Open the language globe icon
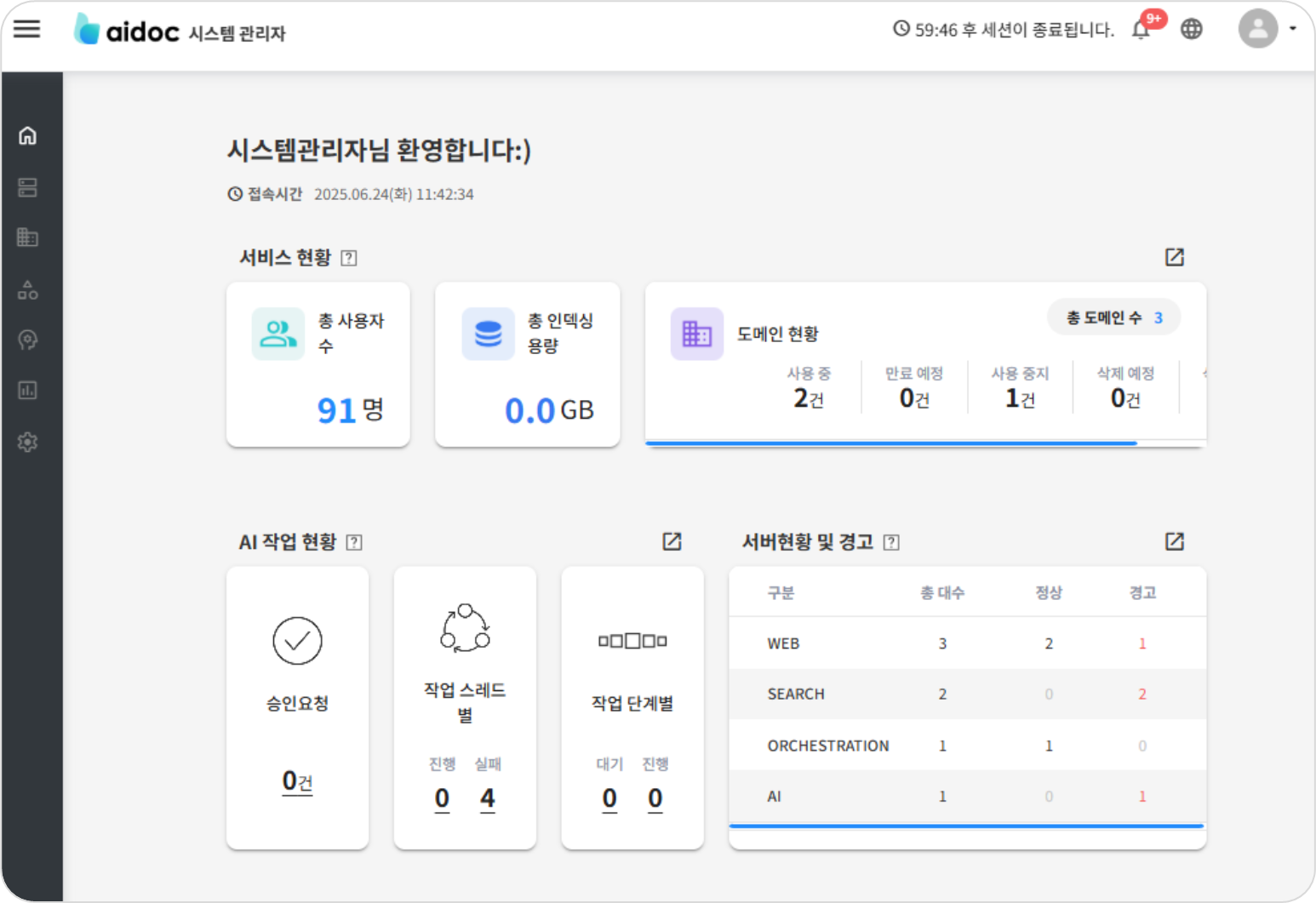Image resolution: width=1316 pixels, height=903 pixels. pyautogui.click(x=1192, y=30)
